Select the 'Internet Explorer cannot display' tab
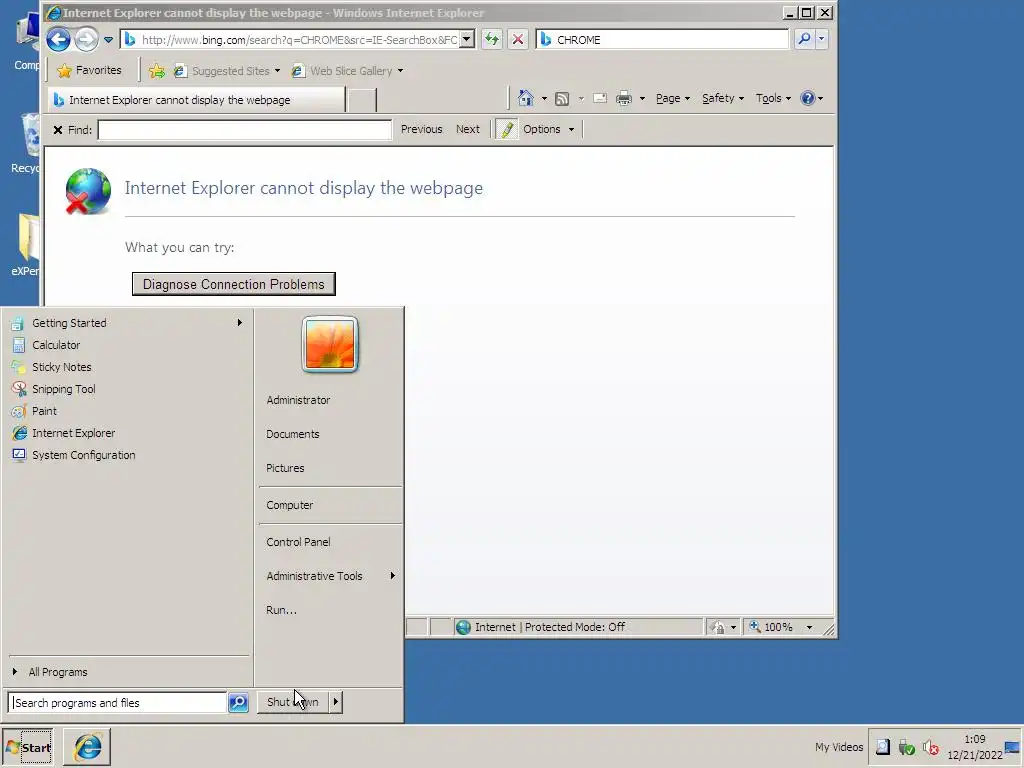 click(x=196, y=100)
